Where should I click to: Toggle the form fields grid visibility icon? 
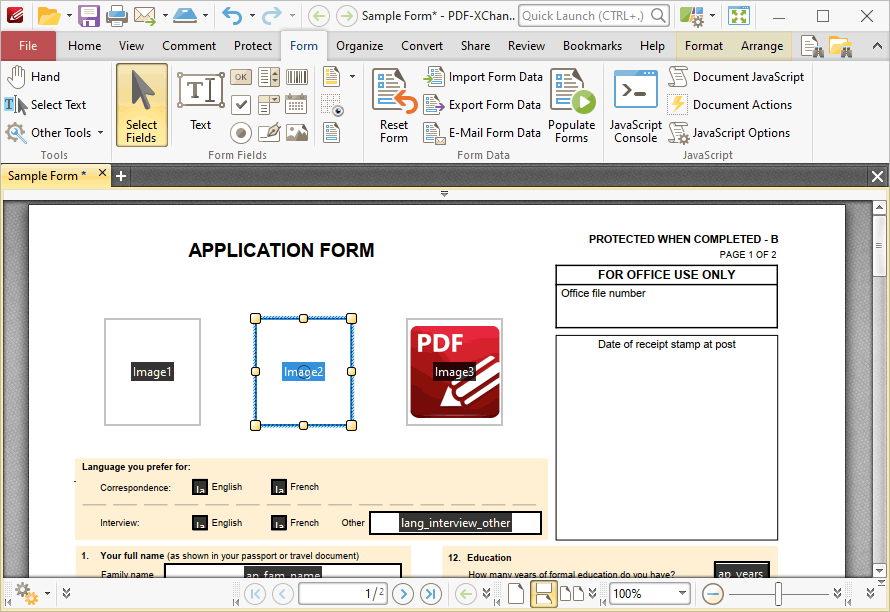tap(331, 105)
